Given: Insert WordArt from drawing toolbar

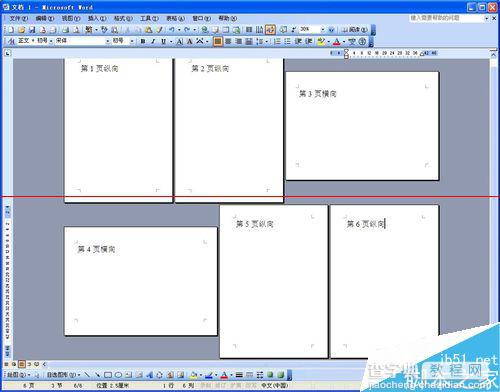Looking at the screenshot, I should (x=149, y=375).
